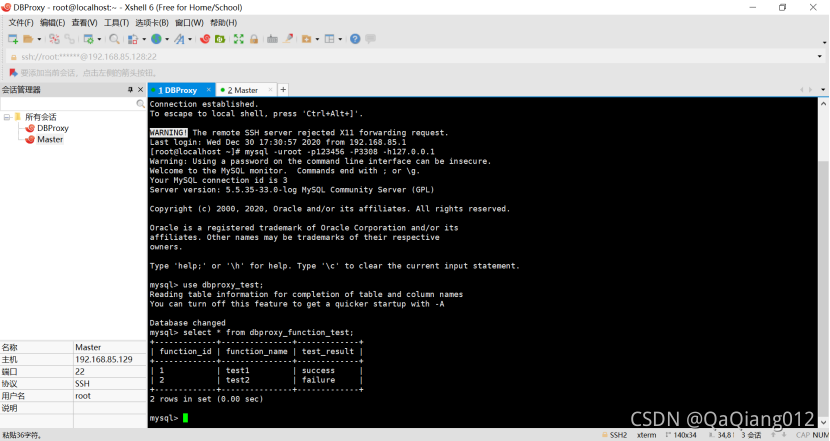This screenshot has width=830, height=441.
Task: Click the Disconnect toolbar icon
Action: 55,39
